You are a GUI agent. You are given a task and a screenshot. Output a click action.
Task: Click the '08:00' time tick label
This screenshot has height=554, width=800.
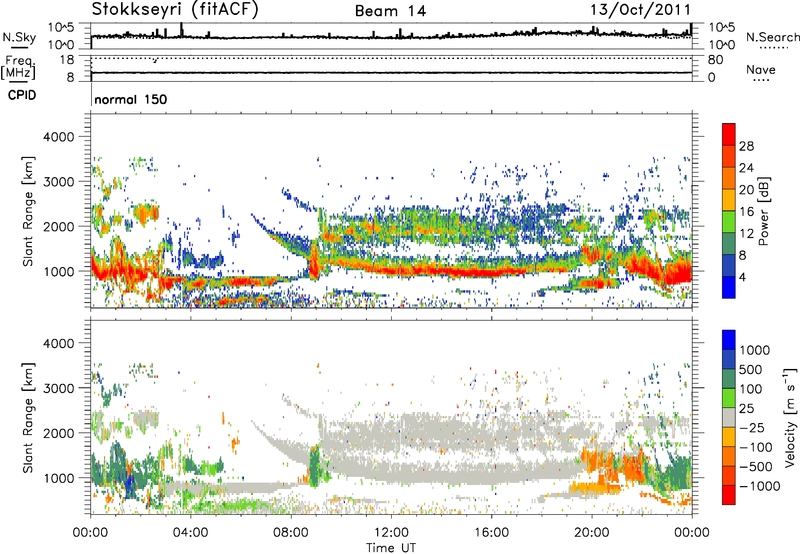(x=291, y=533)
